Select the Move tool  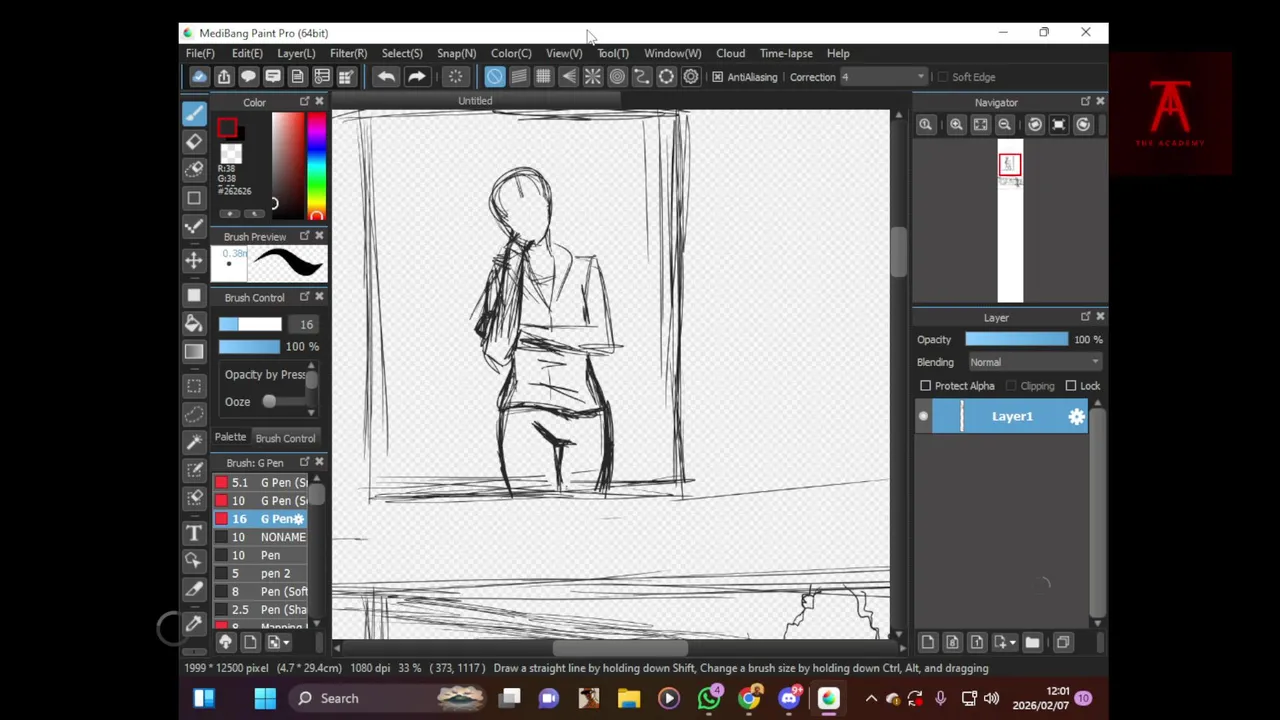(194, 260)
